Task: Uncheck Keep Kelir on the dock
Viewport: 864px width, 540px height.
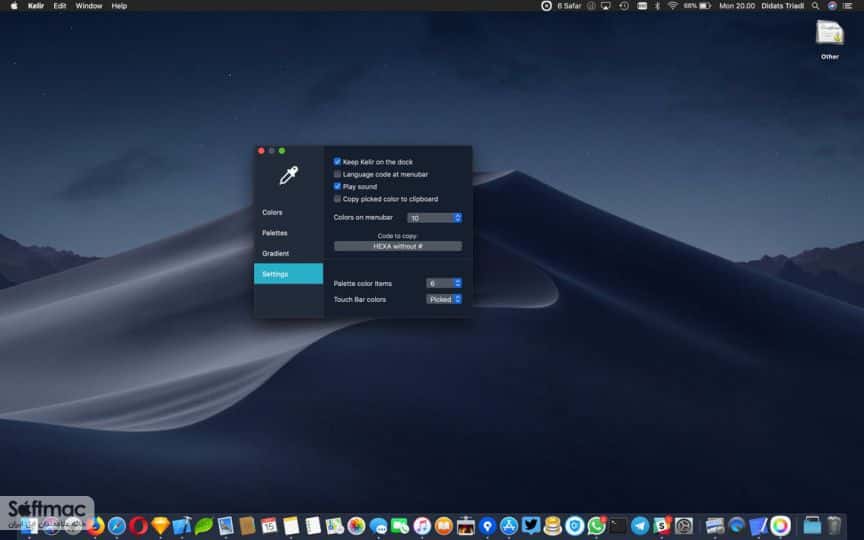Action: [x=337, y=161]
